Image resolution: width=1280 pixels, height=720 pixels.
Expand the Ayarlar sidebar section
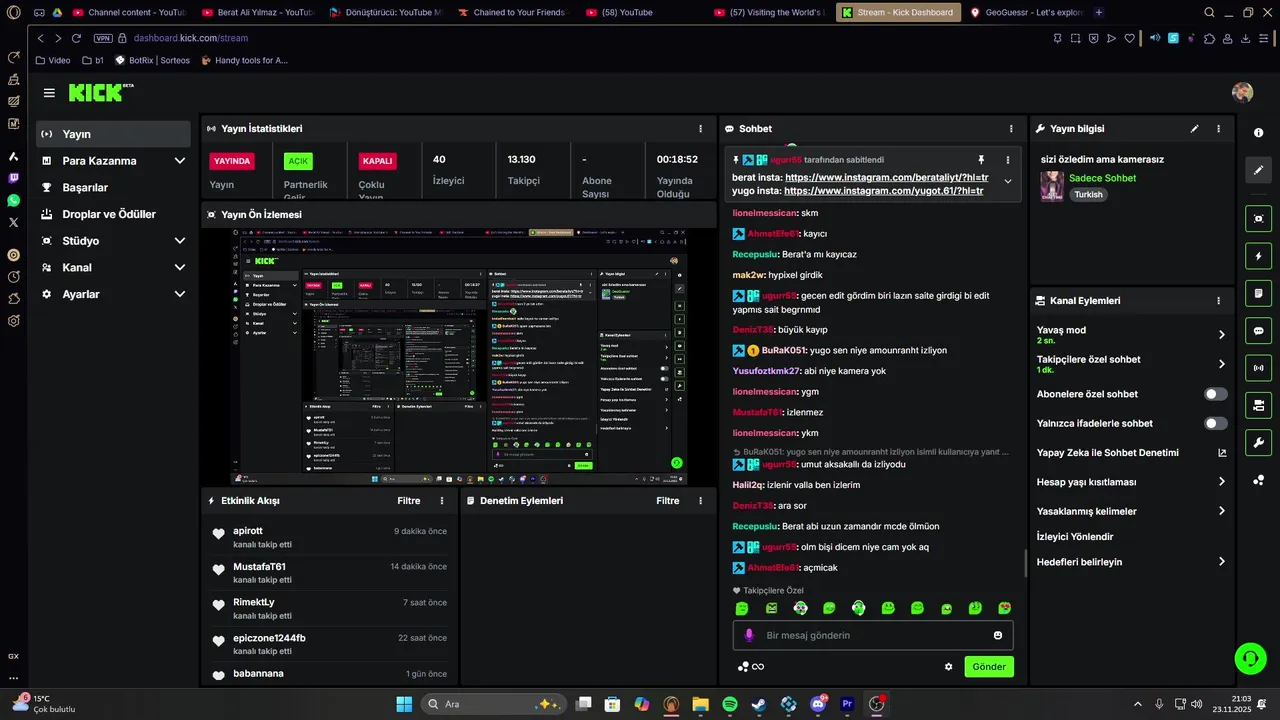[x=113, y=295]
